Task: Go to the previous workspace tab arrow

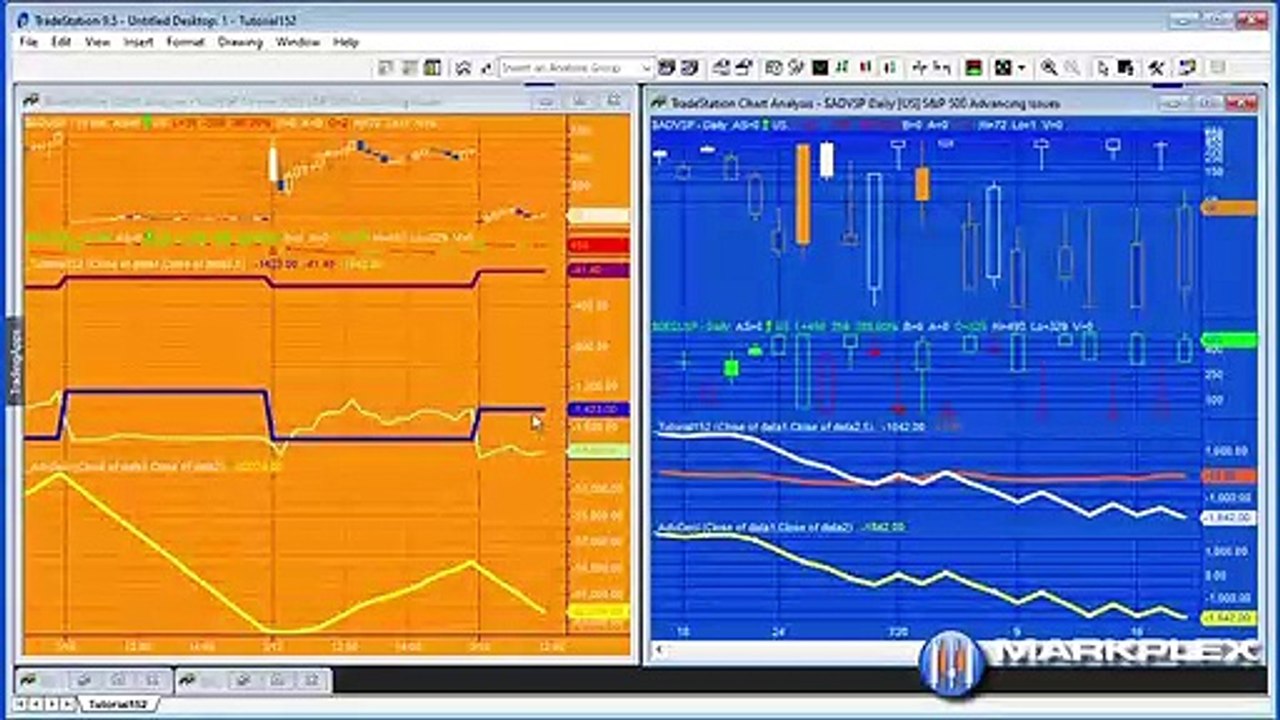Action: click(37, 704)
